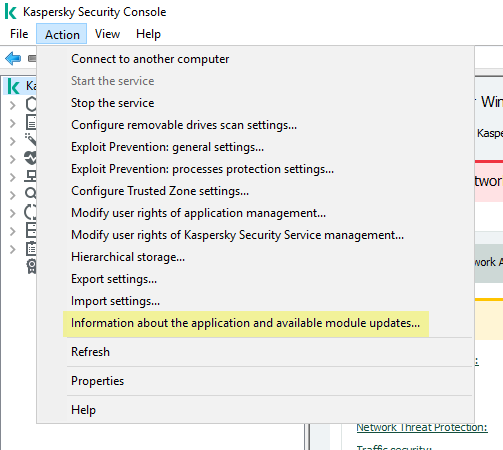Image resolution: width=503 pixels, height=450 pixels.
Task: Open the Help menu in menu bar
Action: pos(148,34)
